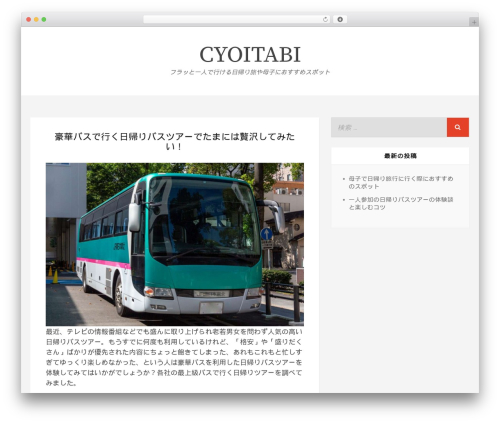
Task: Minimize the window with the yellow button
Action: pyautogui.click(x=36, y=19)
